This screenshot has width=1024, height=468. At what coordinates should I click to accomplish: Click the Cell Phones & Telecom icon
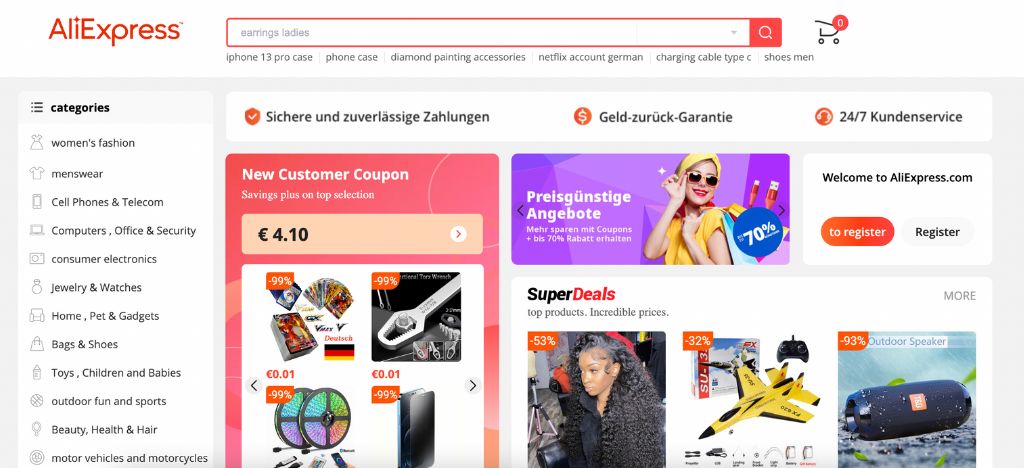[x=37, y=202]
